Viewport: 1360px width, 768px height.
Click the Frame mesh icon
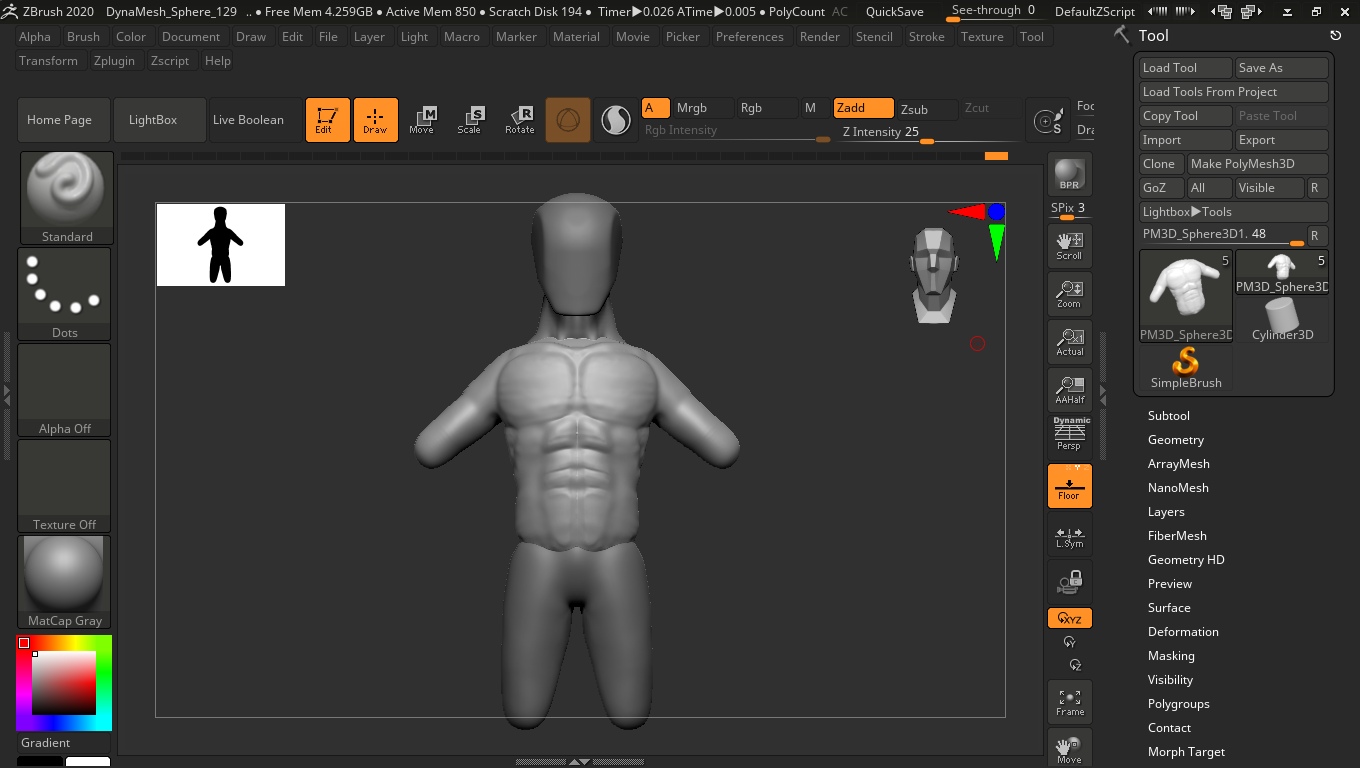(1069, 702)
